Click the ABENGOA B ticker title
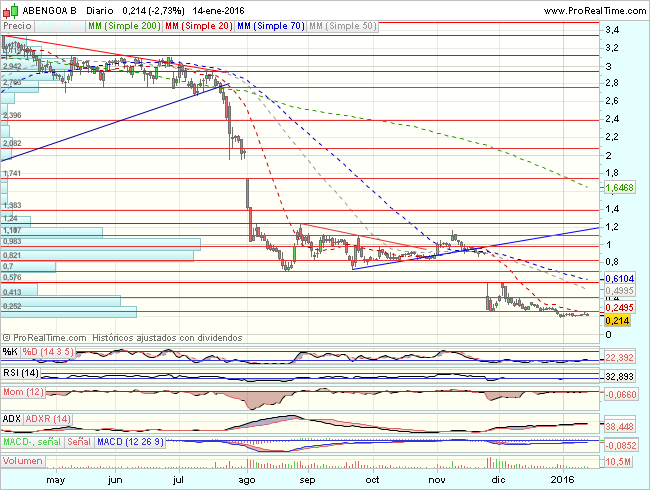This screenshot has width=650, height=490. [49, 11]
